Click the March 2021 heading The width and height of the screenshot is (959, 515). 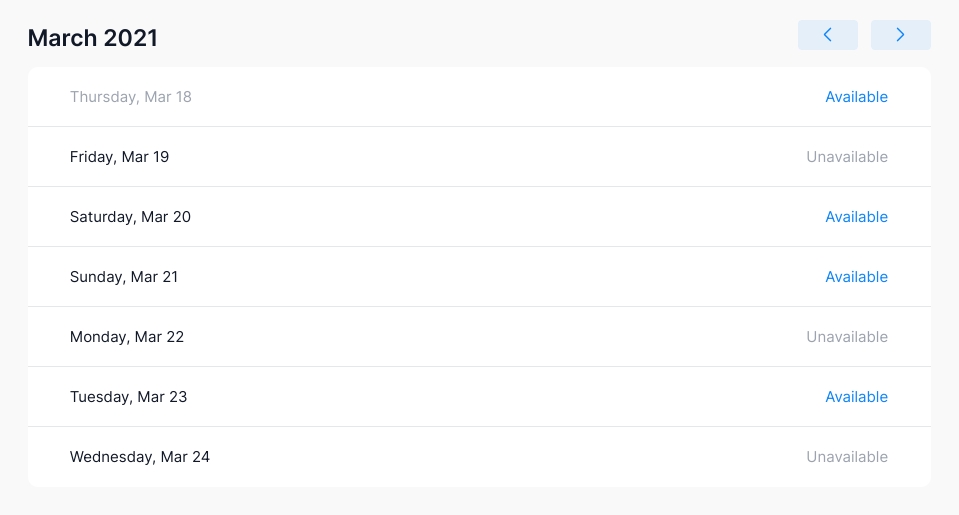93,38
